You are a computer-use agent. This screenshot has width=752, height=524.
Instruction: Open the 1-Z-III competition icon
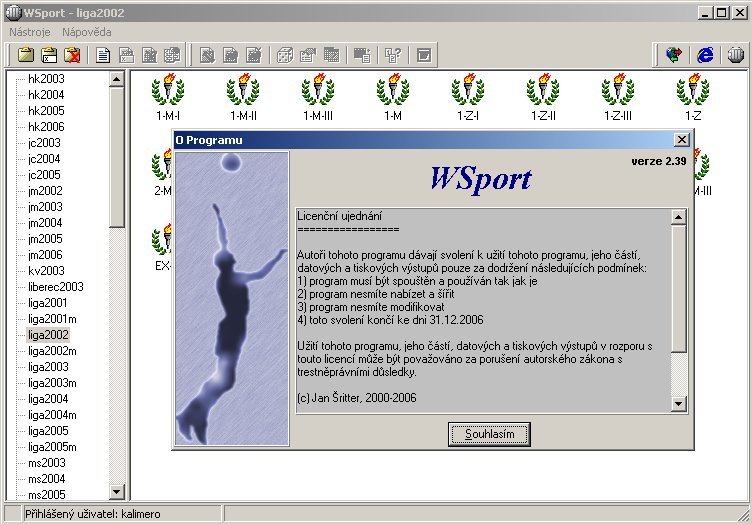click(618, 97)
